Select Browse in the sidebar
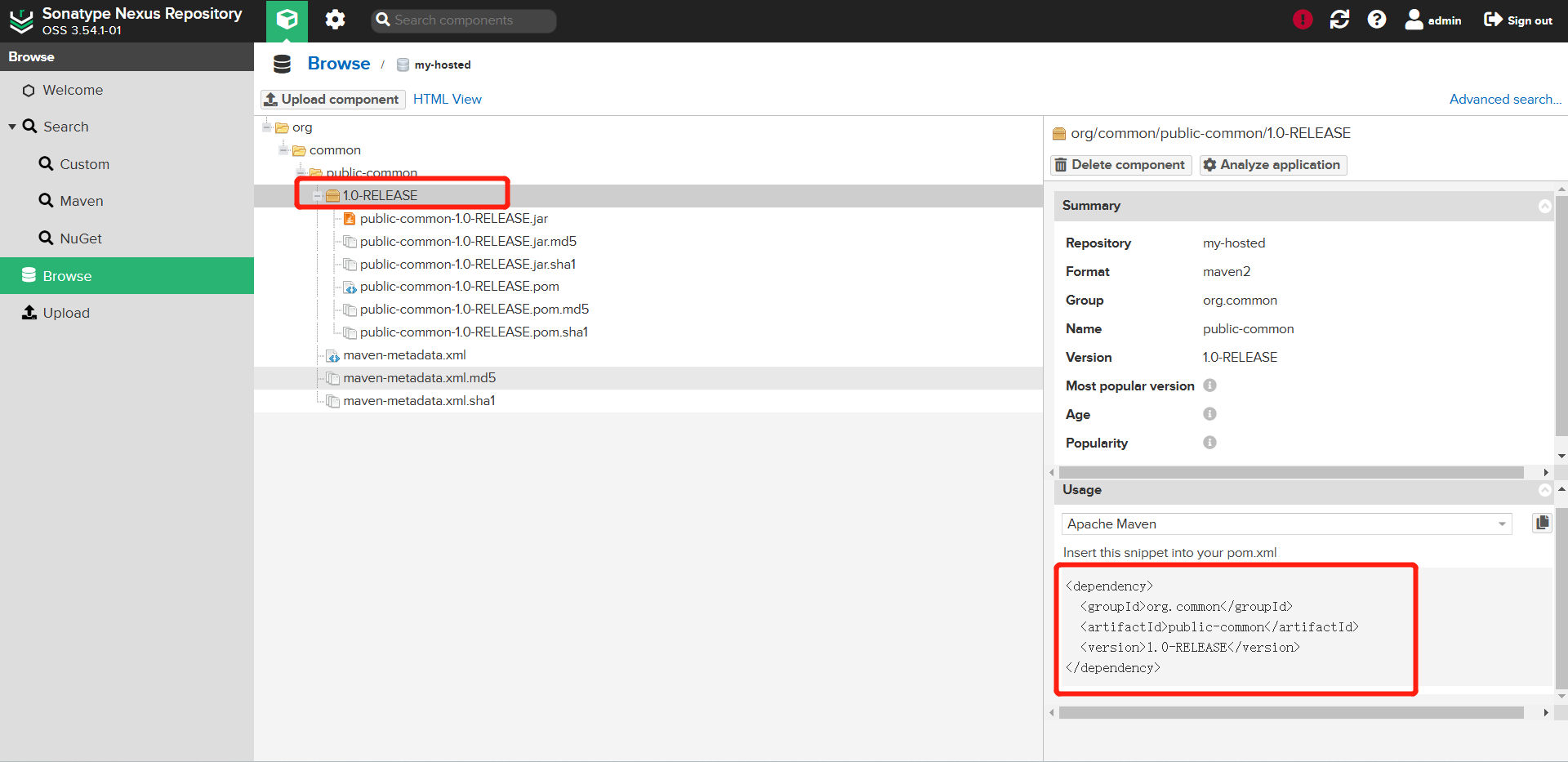1568x762 pixels. click(x=127, y=276)
